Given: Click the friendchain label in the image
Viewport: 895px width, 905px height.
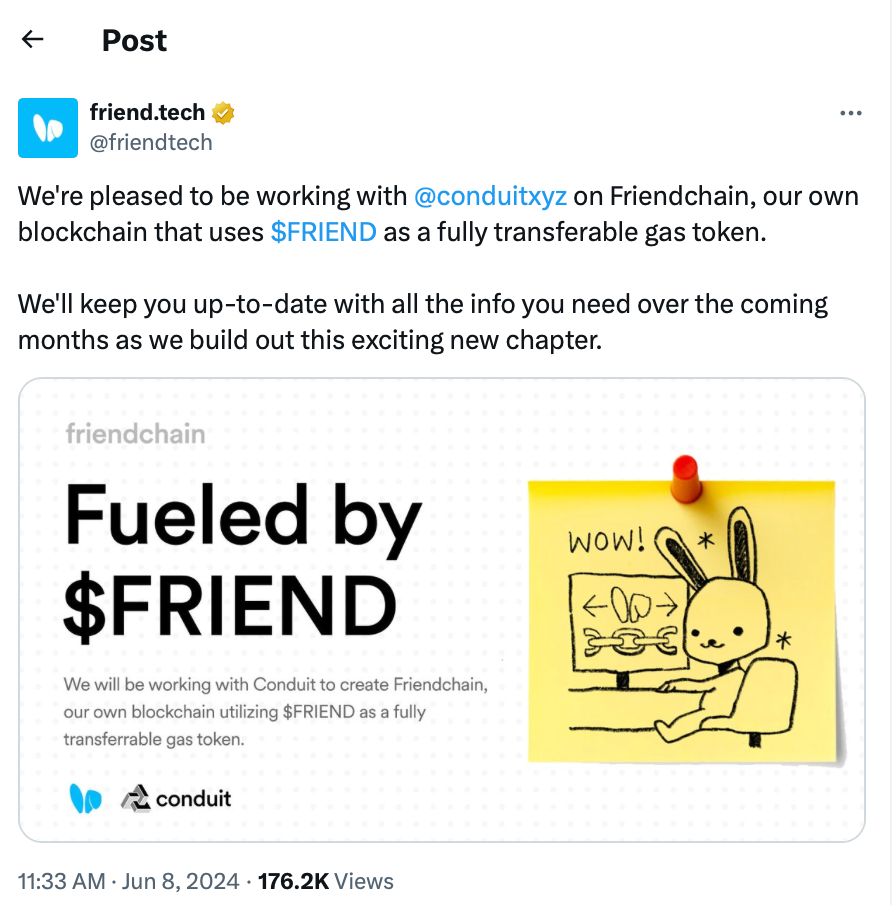Looking at the screenshot, I should click(135, 434).
